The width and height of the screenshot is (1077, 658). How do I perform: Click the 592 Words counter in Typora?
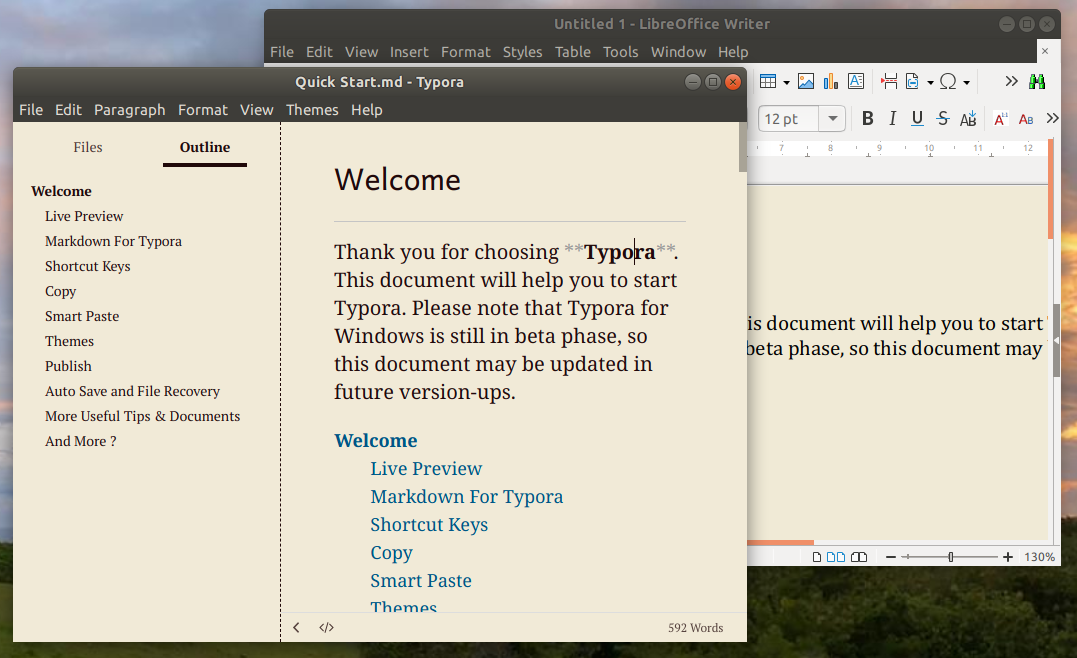(x=695, y=628)
